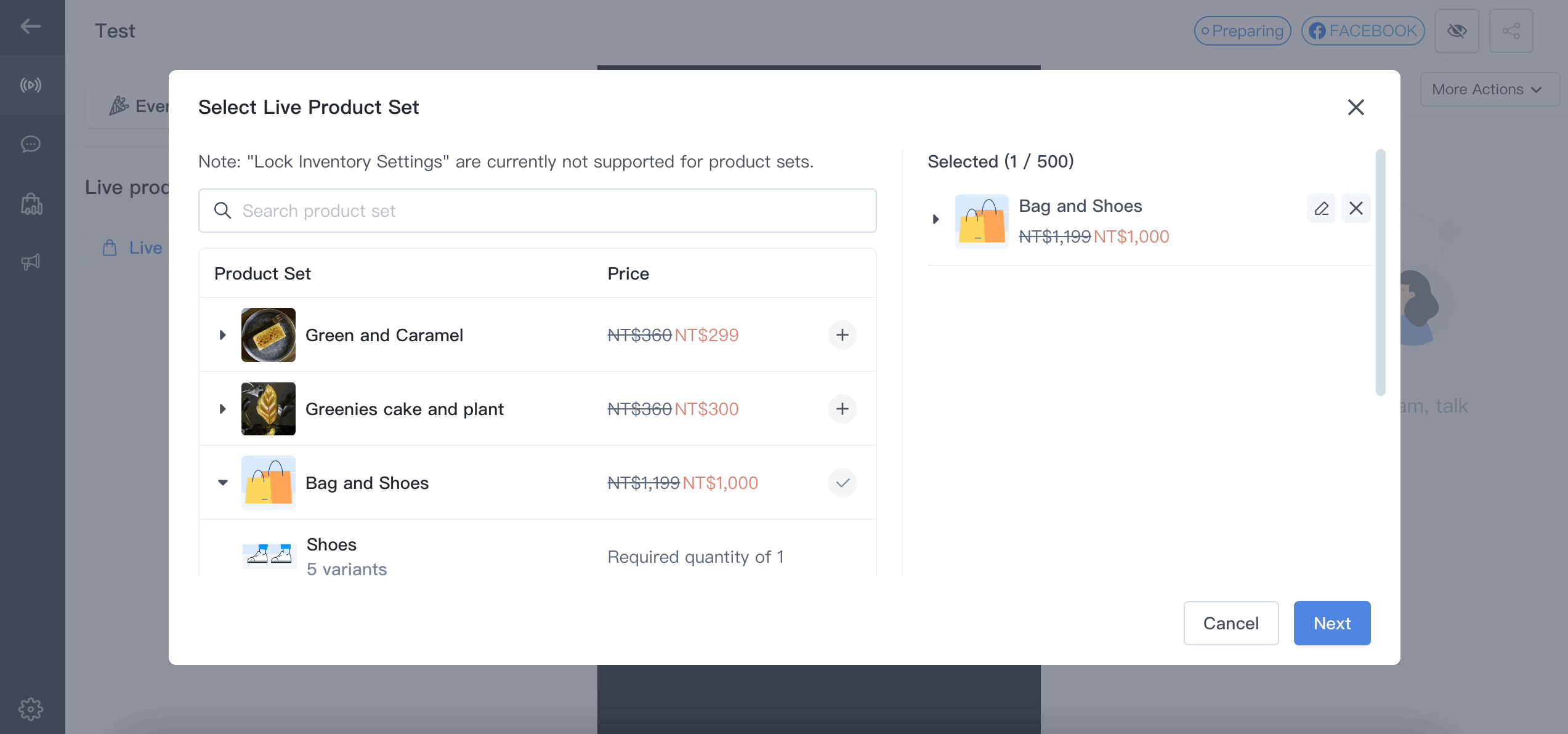This screenshot has height=734, width=1568.
Task: Open settings gear in sidebar
Action: click(31, 709)
